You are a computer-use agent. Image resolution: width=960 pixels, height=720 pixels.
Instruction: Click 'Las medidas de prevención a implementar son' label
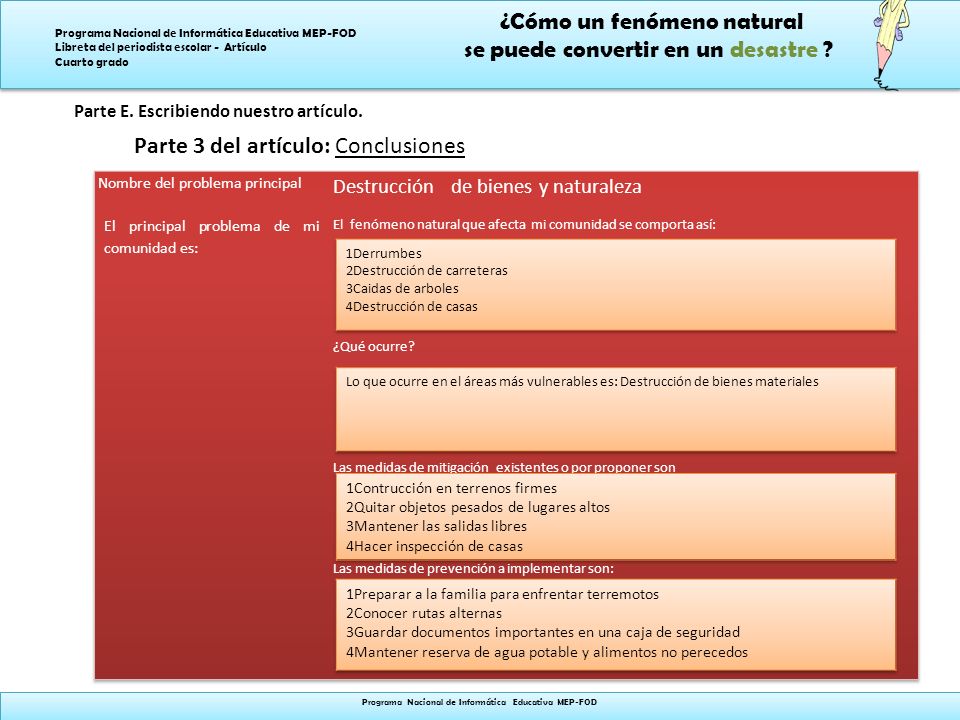(x=473, y=568)
